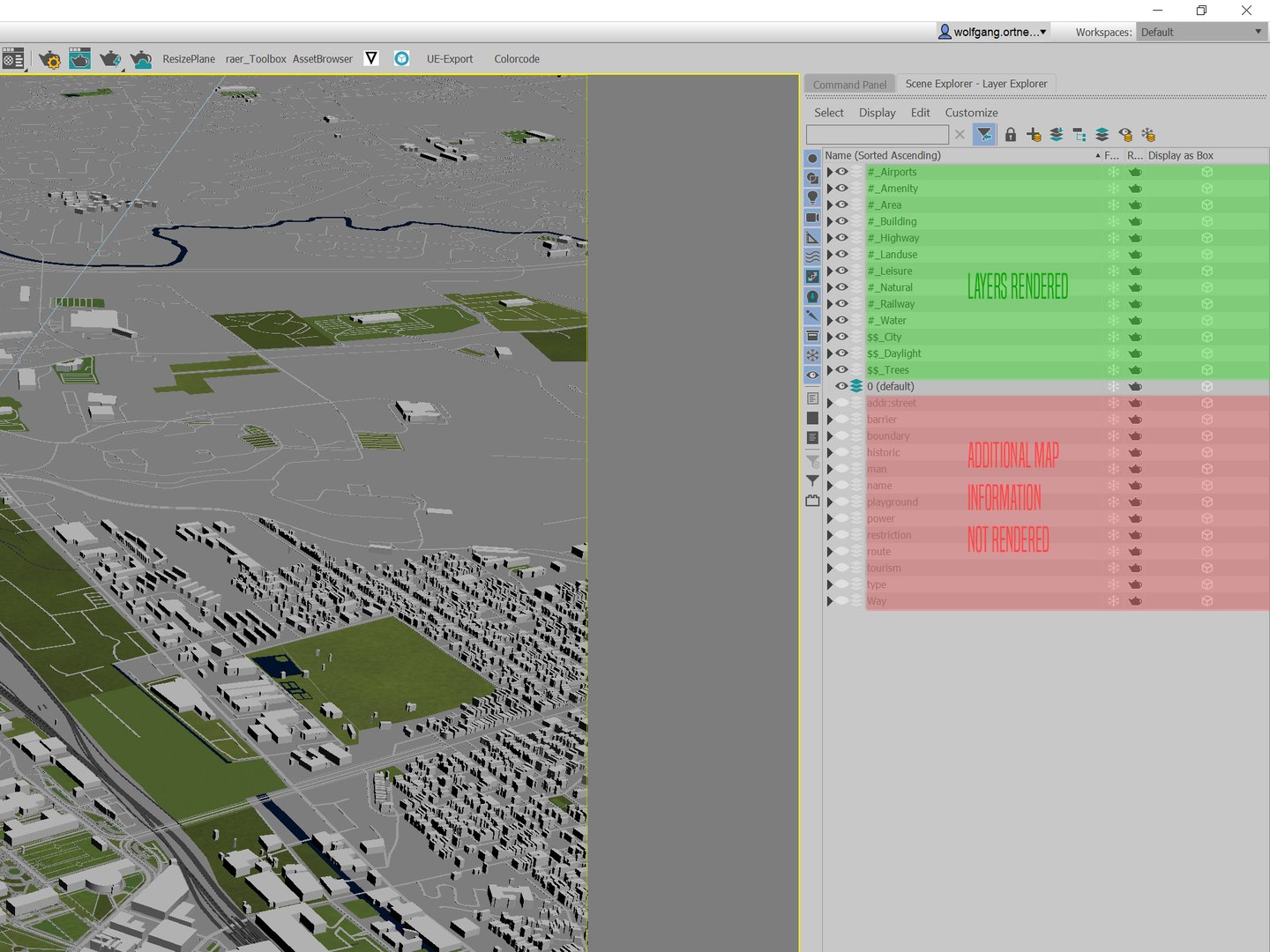Click the raer_Toolbox toolbar button

click(x=256, y=59)
